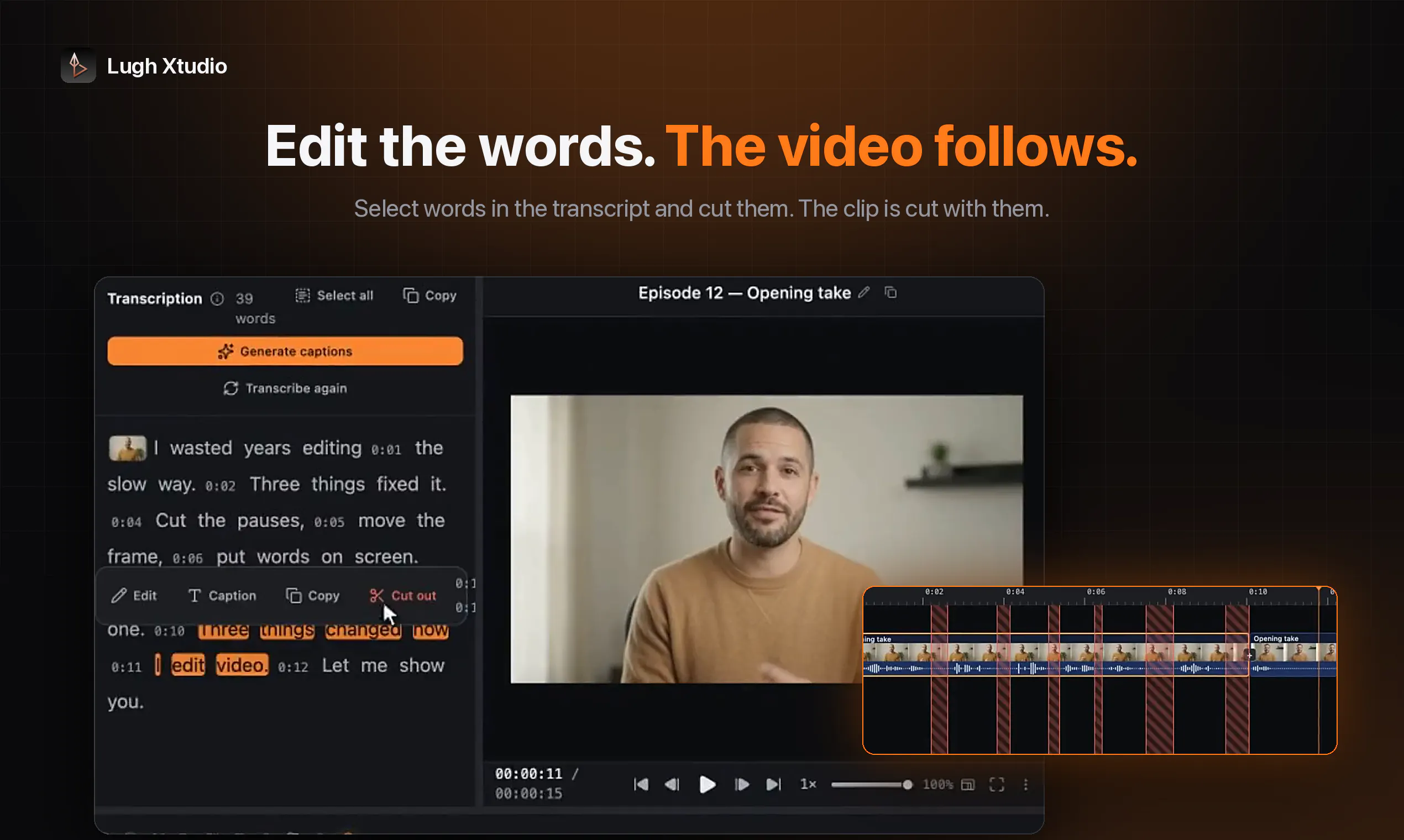Click the 00:00:11 current time display

[x=529, y=774]
